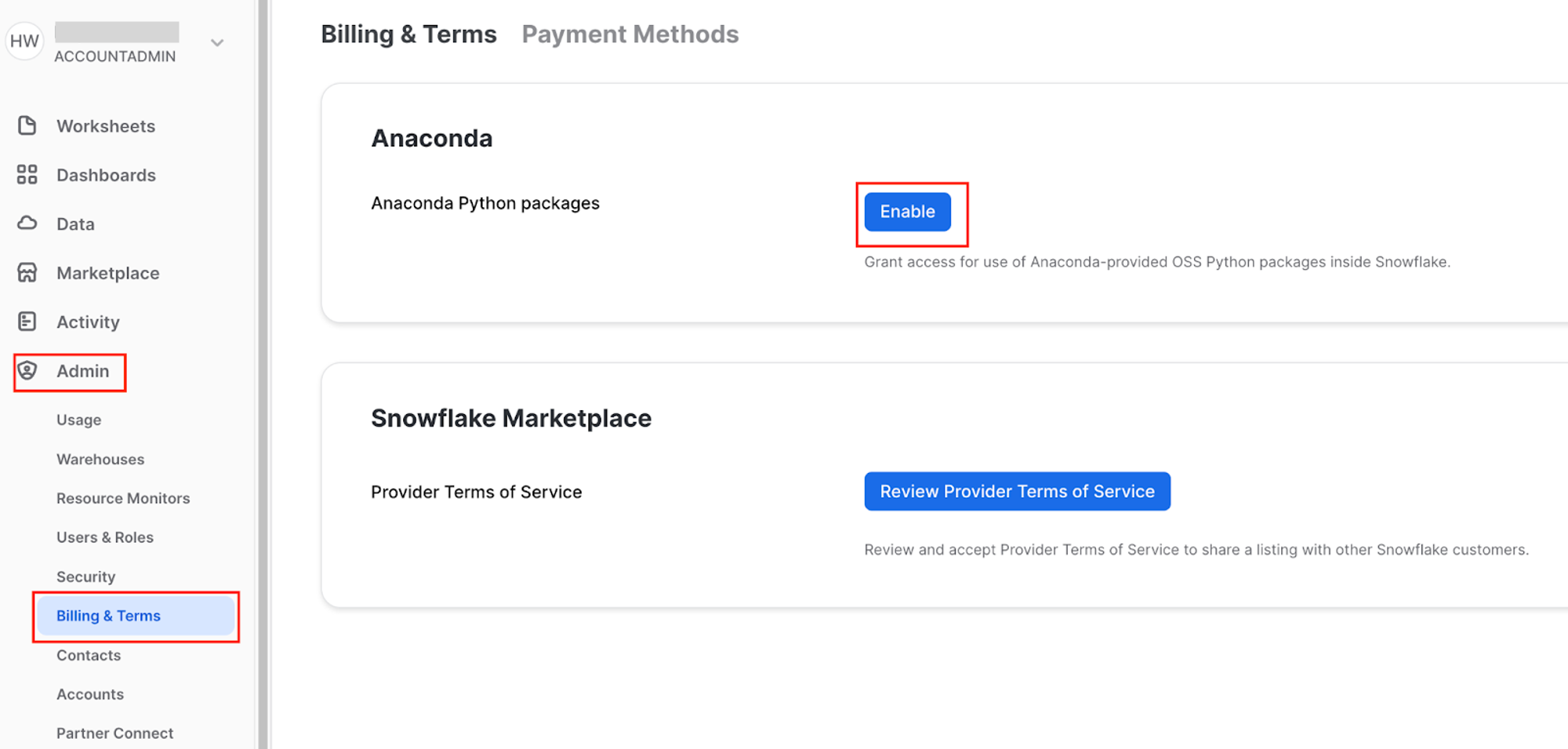The image size is (1568, 749).
Task: Open the Security admin section
Action: pos(85,576)
